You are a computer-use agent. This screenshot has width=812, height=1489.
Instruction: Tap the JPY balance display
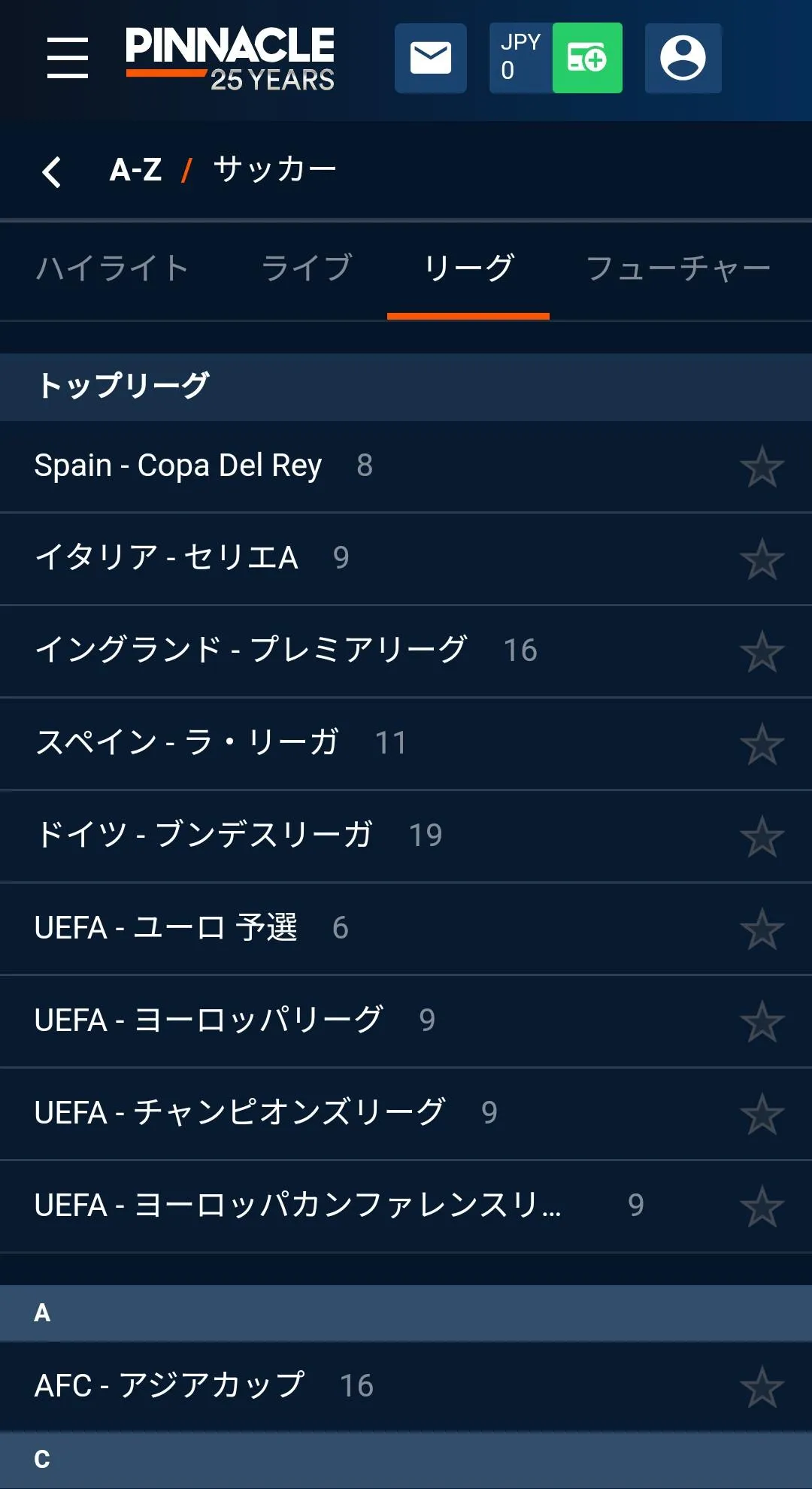click(x=520, y=58)
